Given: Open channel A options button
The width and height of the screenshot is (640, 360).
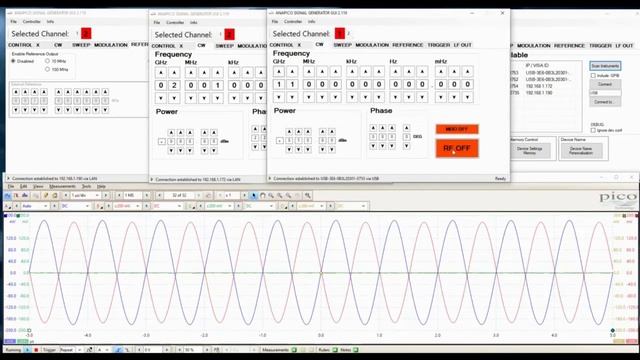Looking at the screenshot, I should click(x=8, y=206).
